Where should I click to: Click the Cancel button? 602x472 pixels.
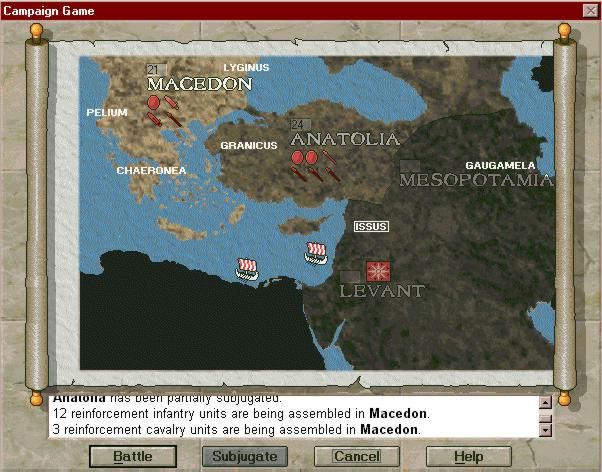pos(357,456)
